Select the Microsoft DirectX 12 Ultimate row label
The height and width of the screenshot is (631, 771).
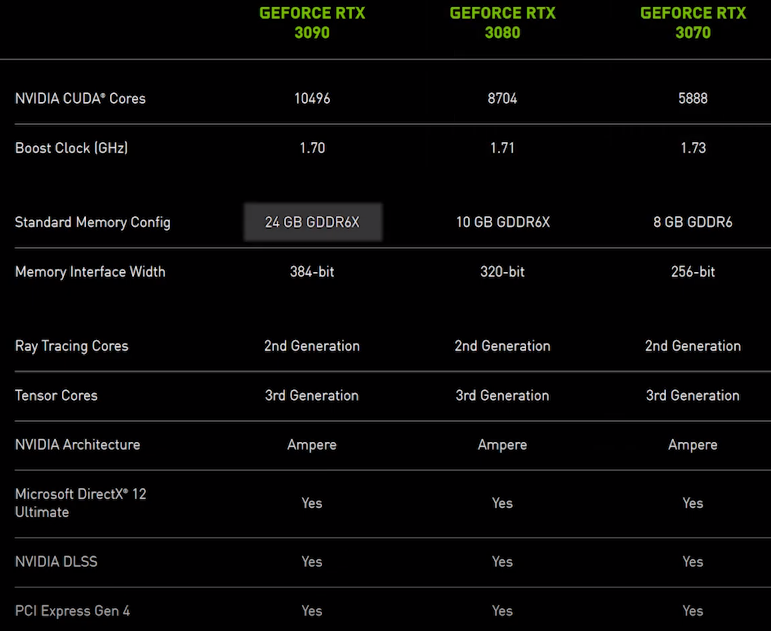81,503
